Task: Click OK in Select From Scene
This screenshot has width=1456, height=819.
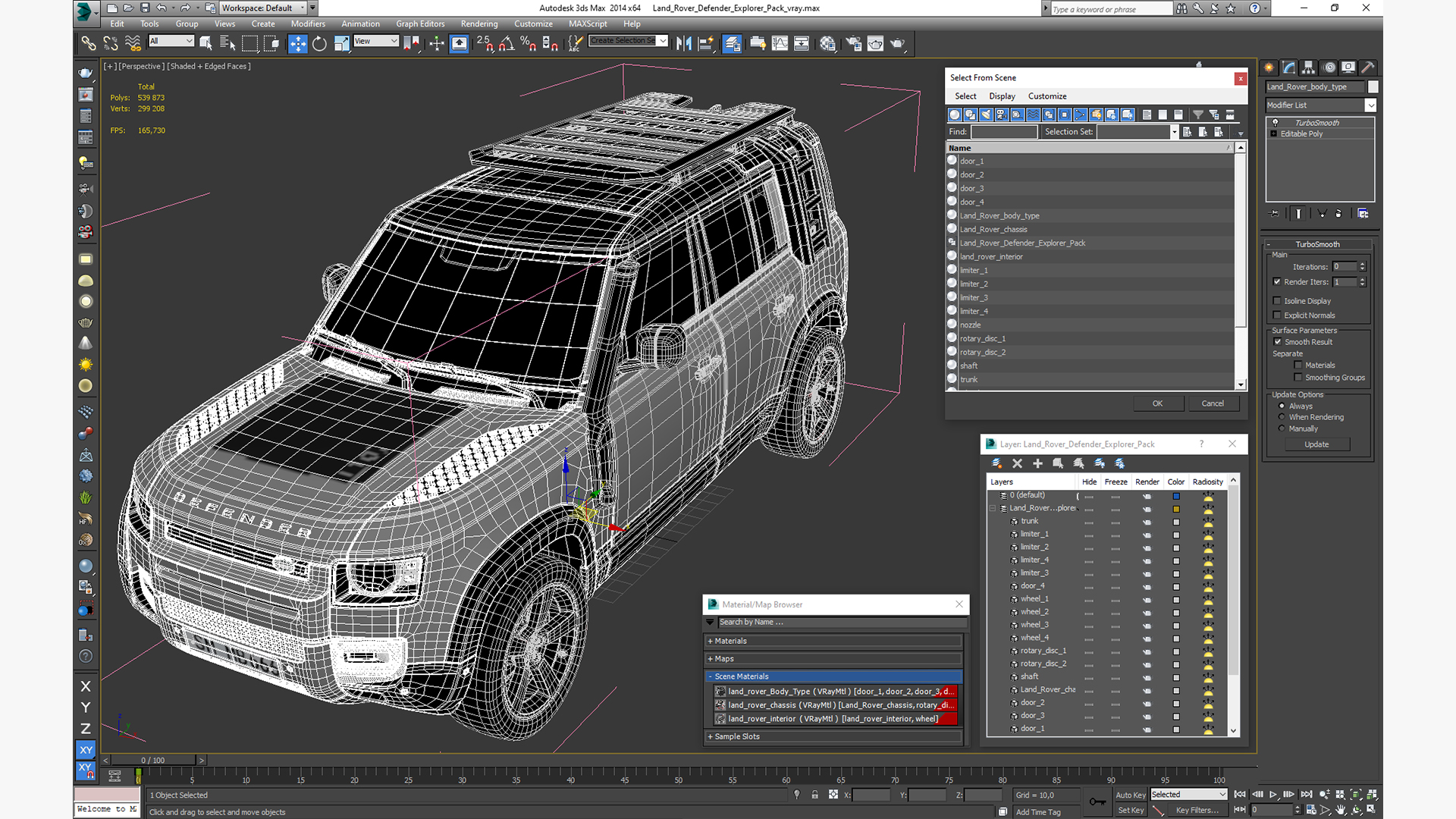Action: click(x=1156, y=403)
